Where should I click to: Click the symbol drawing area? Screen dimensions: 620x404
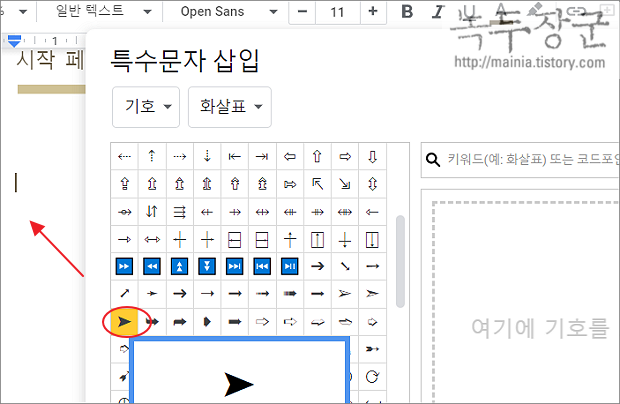[526, 300]
